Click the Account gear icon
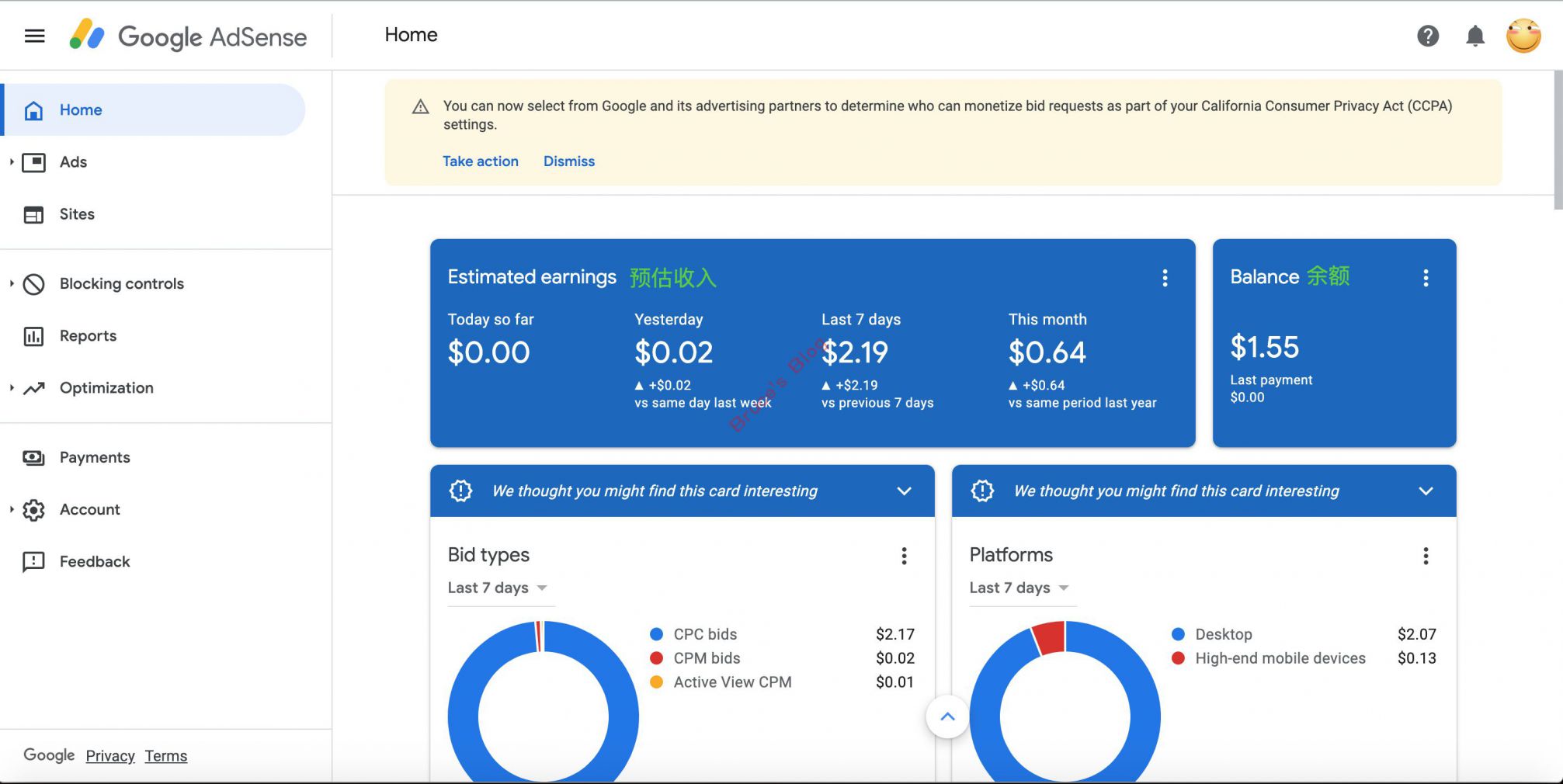Screen dimensions: 1563x784 (x=33, y=510)
